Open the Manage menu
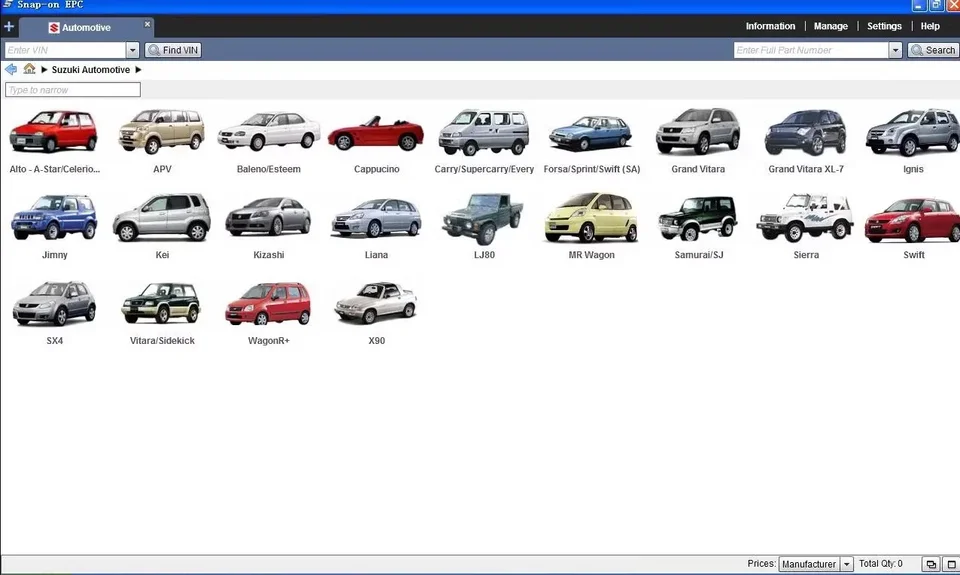The width and height of the screenshot is (960, 575). [x=831, y=26]
